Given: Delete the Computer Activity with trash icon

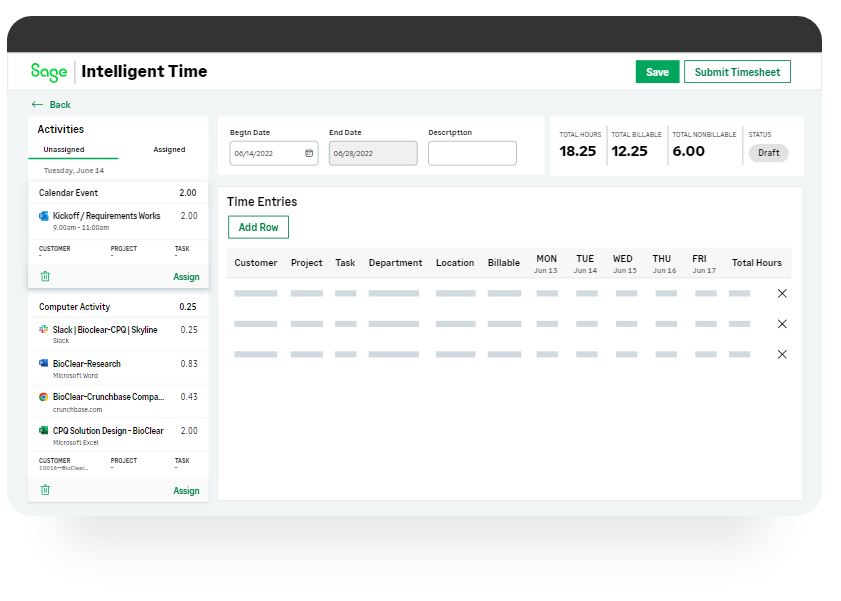Looking at the screenshot, I should [45, 489].
